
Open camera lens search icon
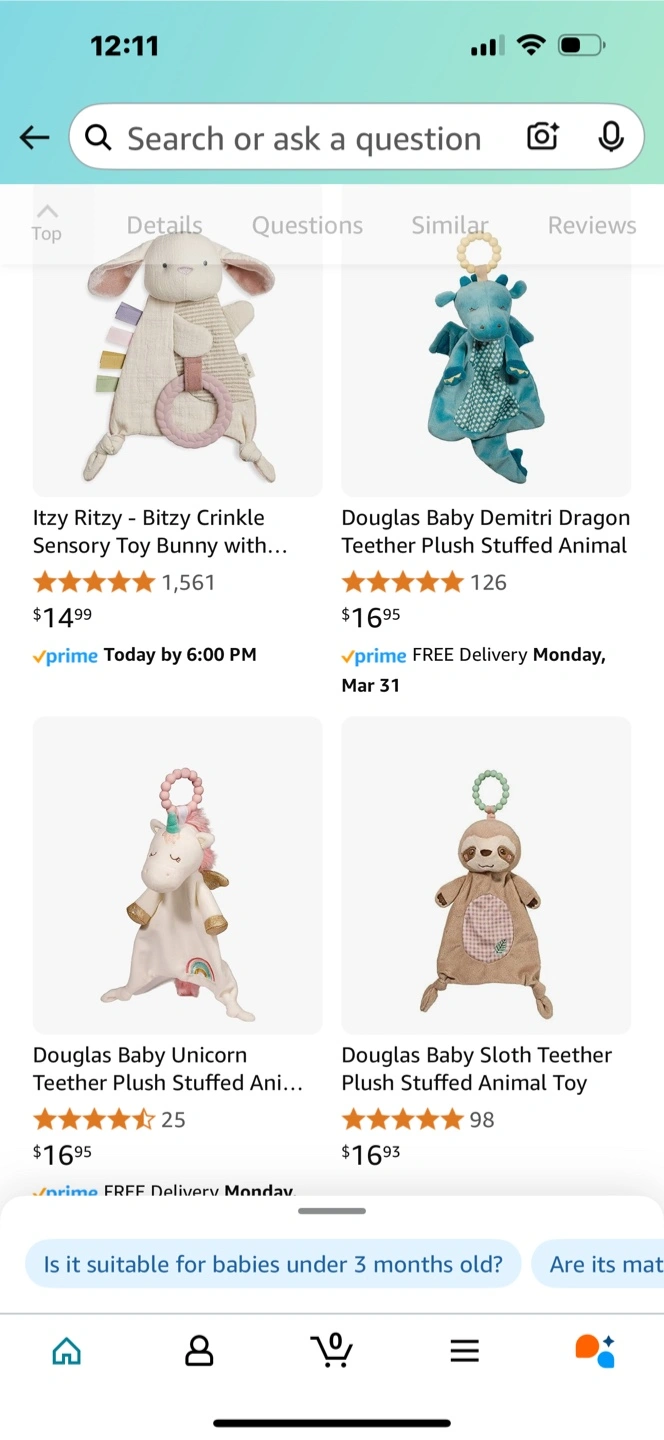click(542, 137)
